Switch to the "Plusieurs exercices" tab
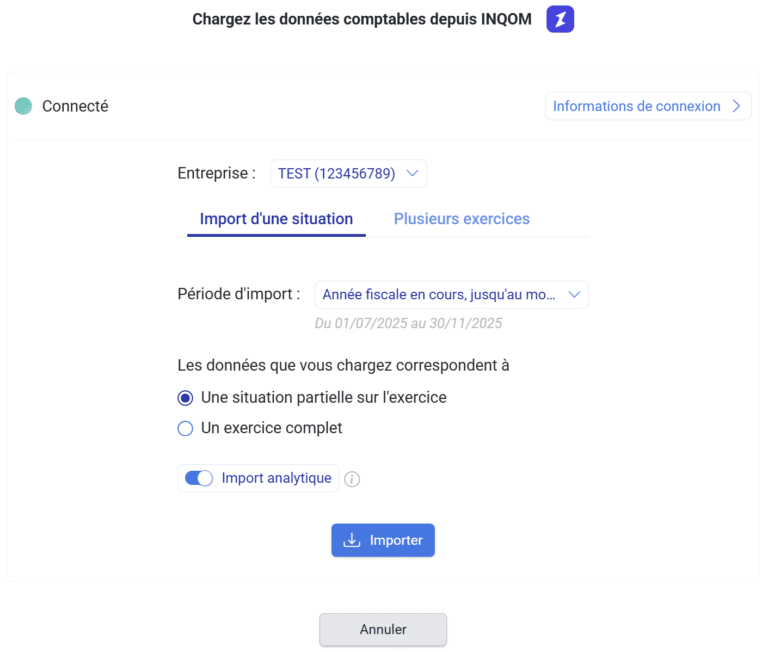This screenshot has width=768, height=652. [461, 219]
